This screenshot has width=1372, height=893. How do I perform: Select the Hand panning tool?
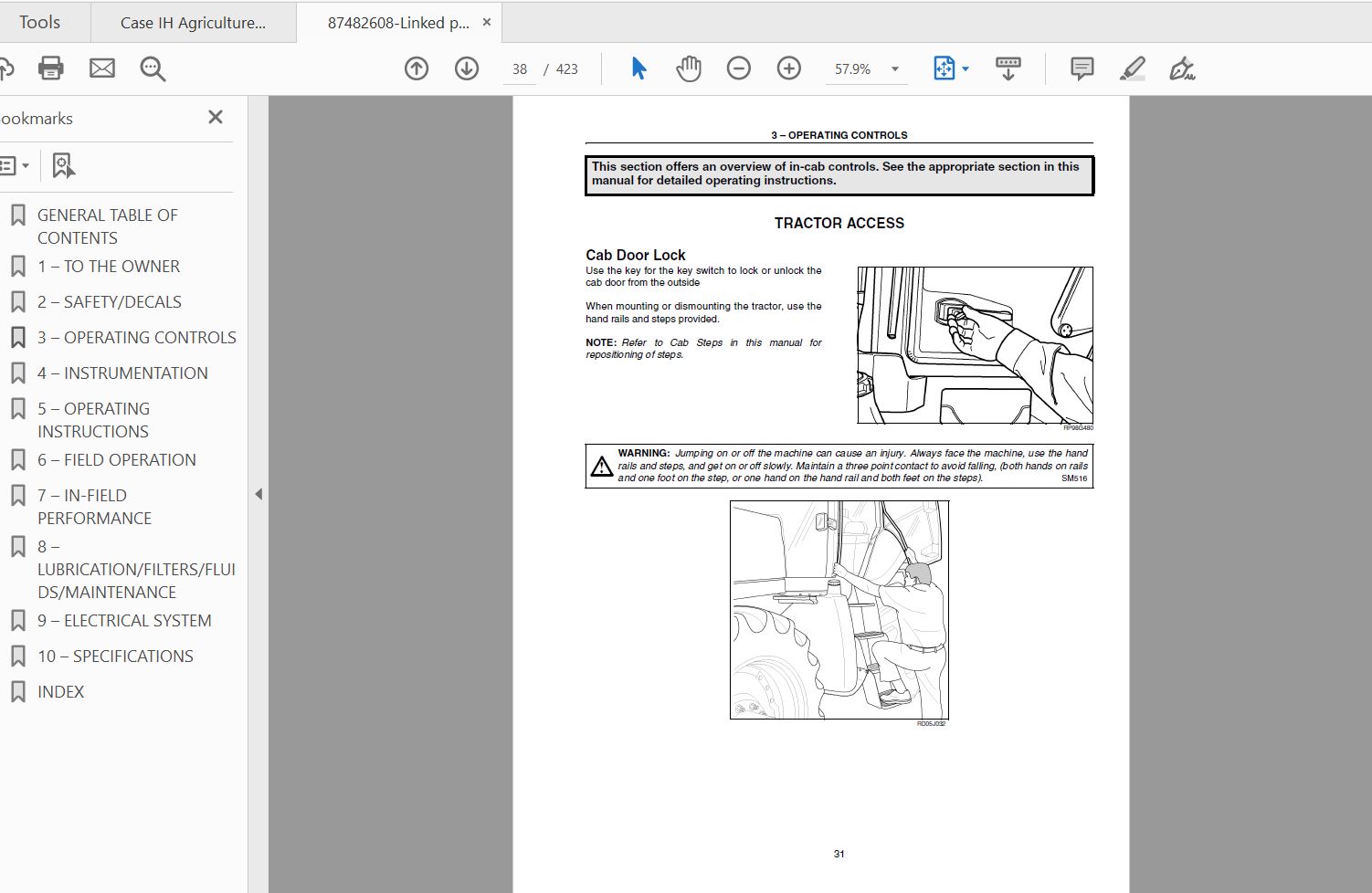pos(689,68)
